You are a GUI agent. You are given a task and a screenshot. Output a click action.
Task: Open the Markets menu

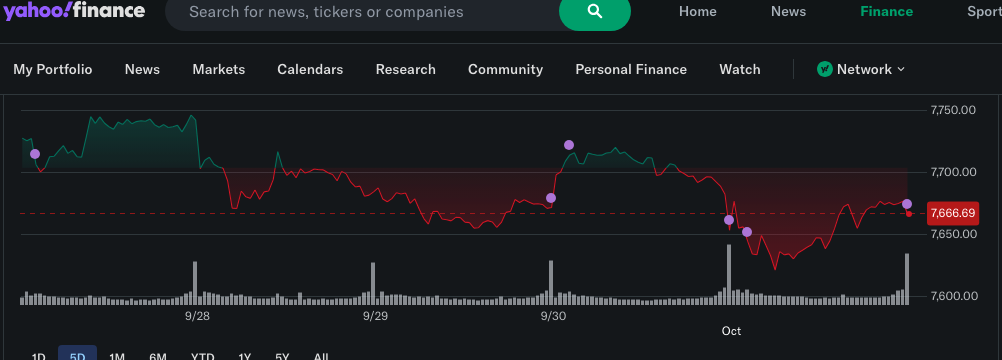[219, 69]
